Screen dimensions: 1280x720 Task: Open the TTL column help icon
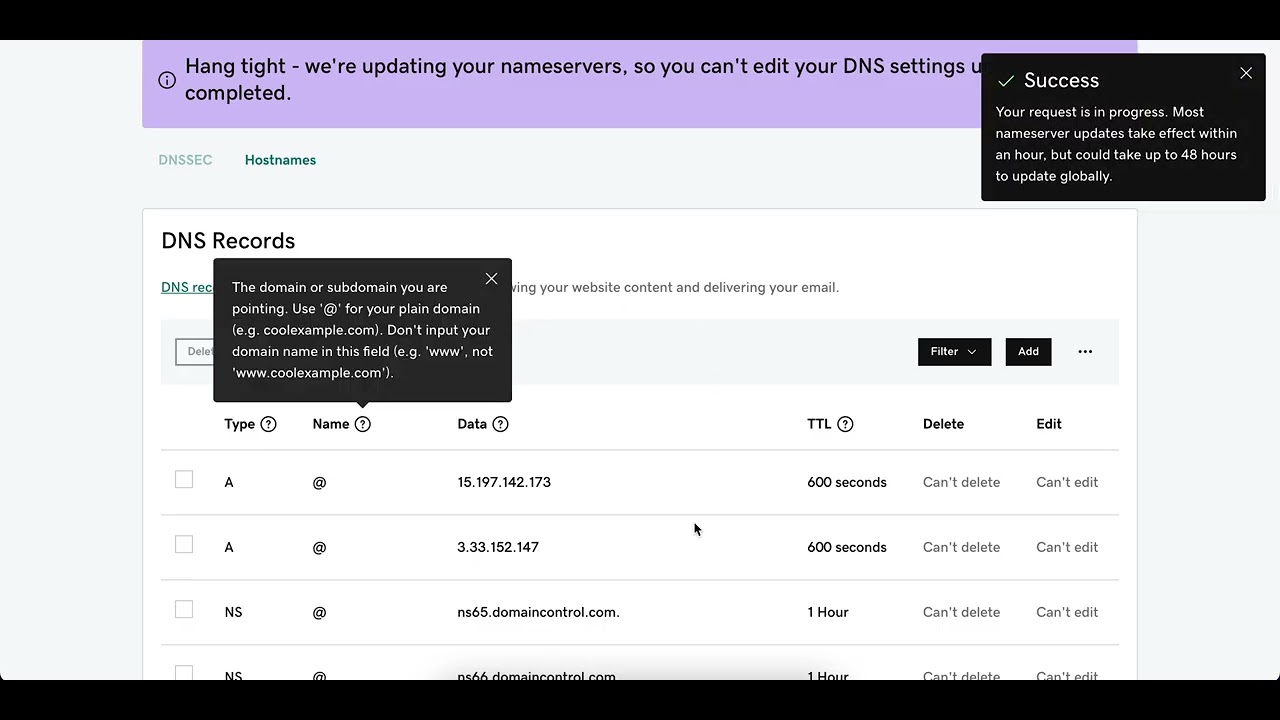tap(845, 424)
